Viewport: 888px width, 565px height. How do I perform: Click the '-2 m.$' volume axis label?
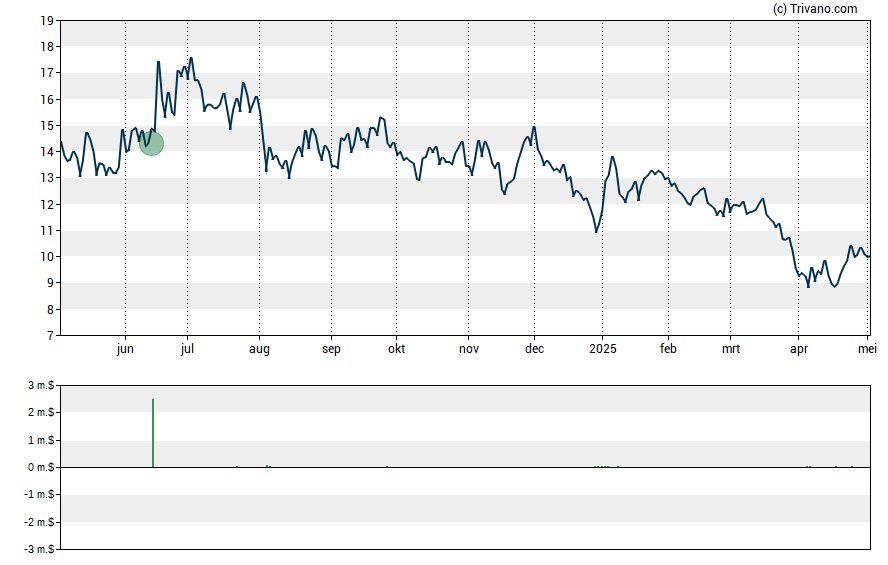pyautogui.click(x=39, y=522)
